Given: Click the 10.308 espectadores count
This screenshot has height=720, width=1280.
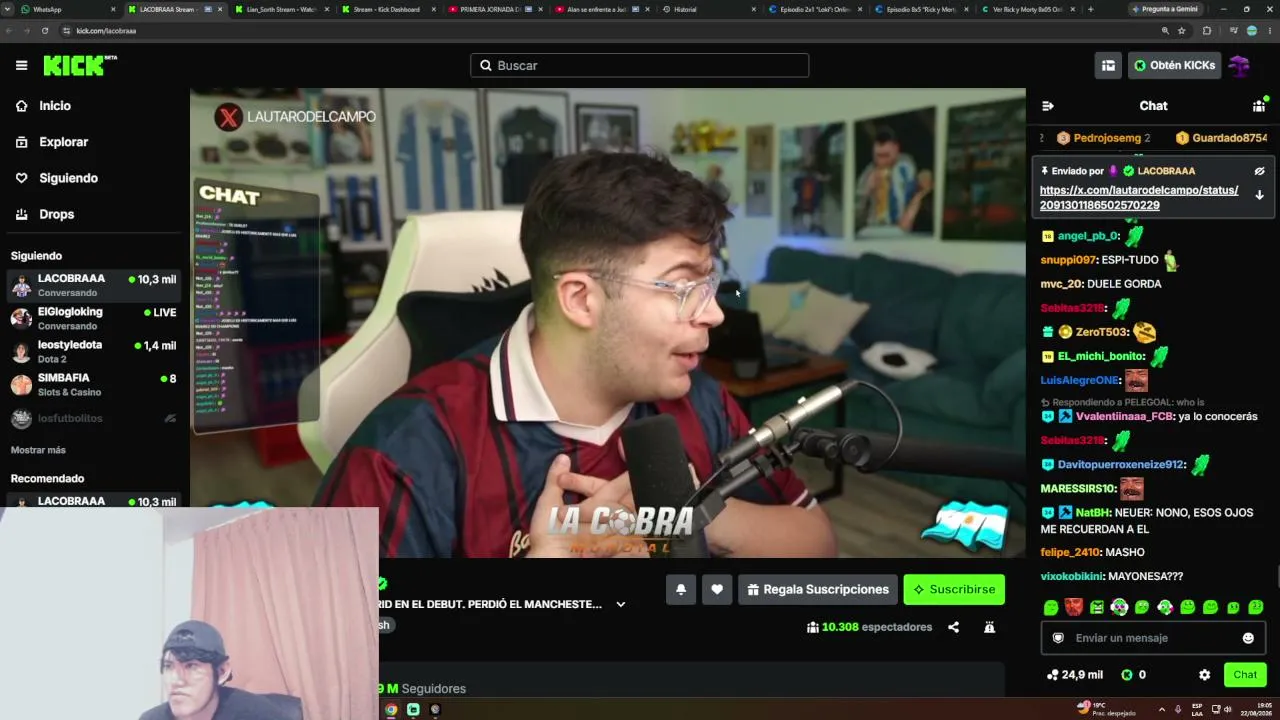Looking at the screenshot, I should pos(869,627).
